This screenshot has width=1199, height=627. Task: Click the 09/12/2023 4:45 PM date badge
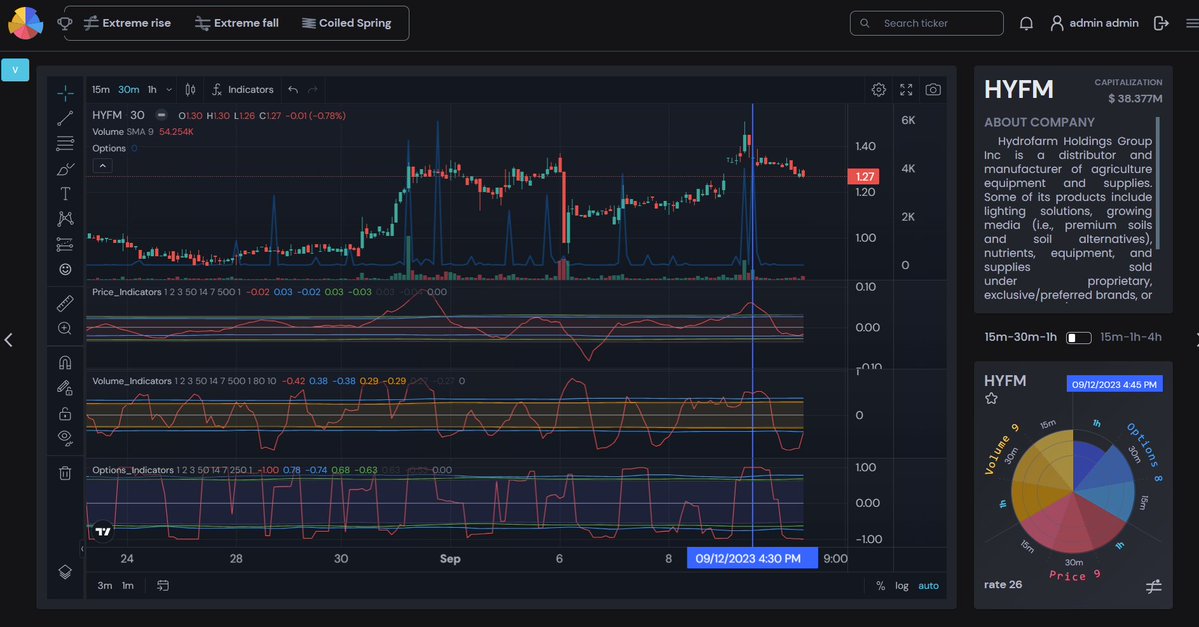pos(1114,384)
